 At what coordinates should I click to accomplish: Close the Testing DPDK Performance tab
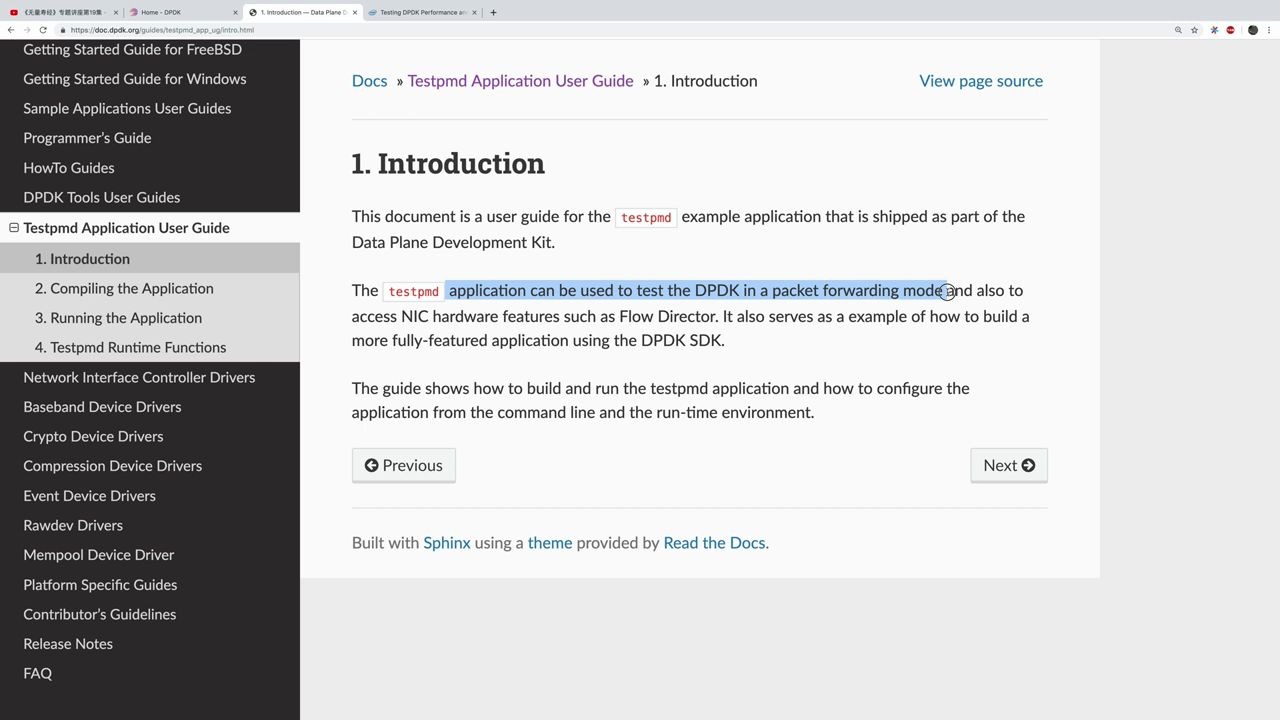point(475,12)
